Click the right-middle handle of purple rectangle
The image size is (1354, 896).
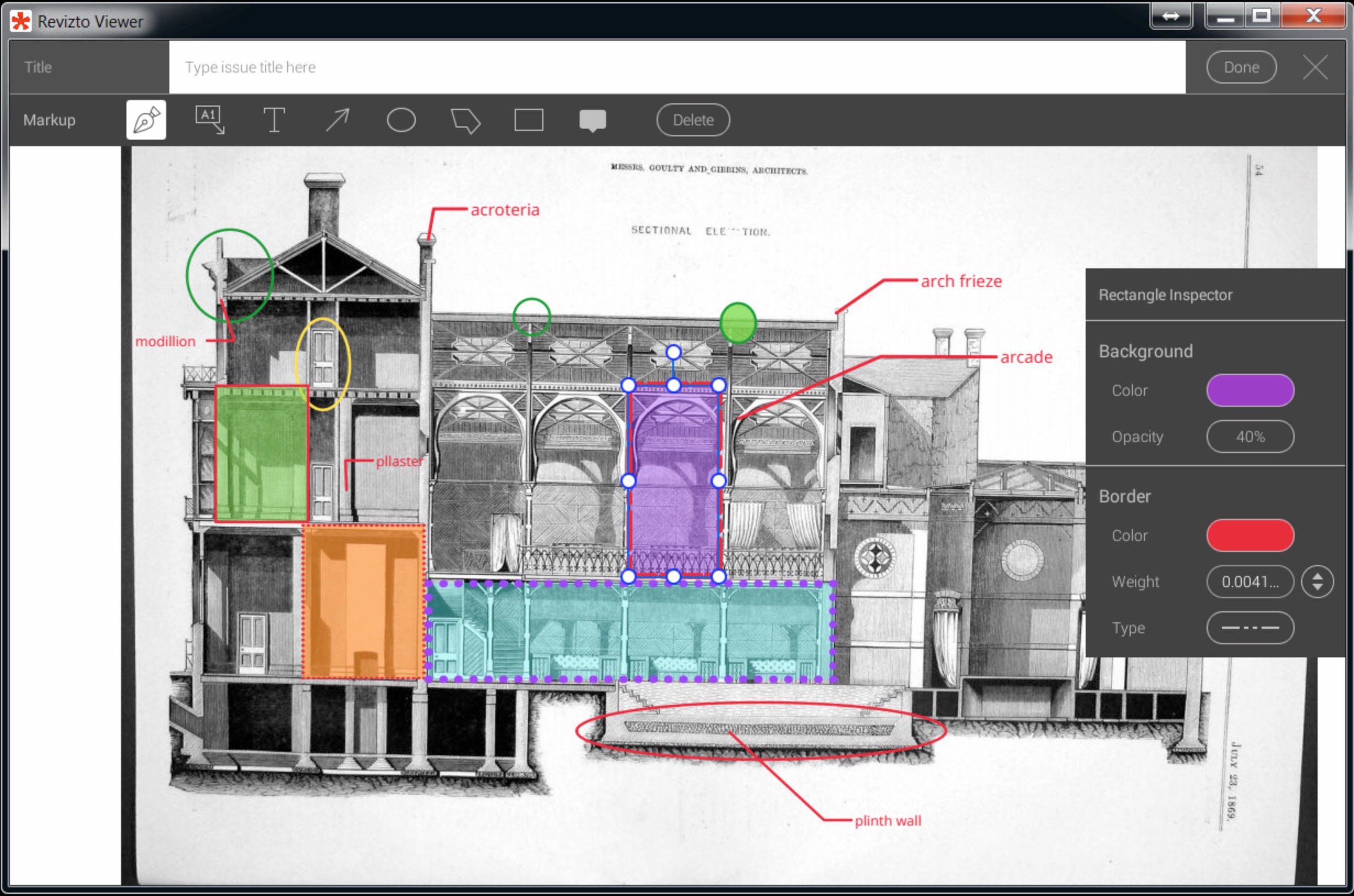[718, 481]
